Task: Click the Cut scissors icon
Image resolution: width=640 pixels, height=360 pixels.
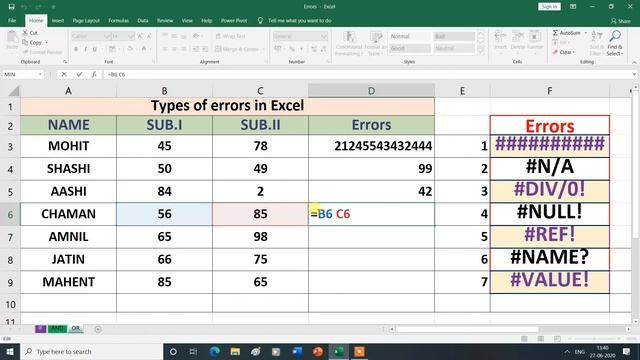Action: 25,33
